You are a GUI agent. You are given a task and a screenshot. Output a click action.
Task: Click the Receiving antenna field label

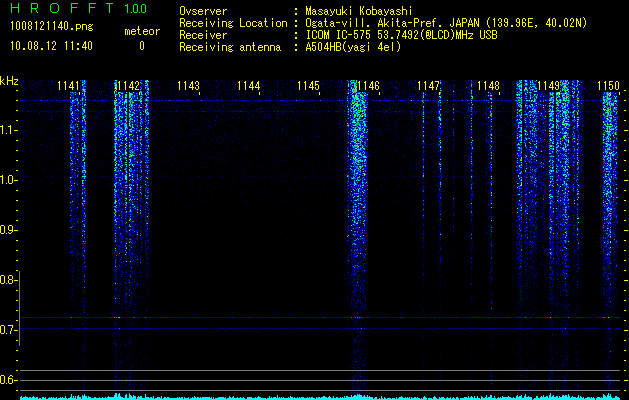pos(230,47)
